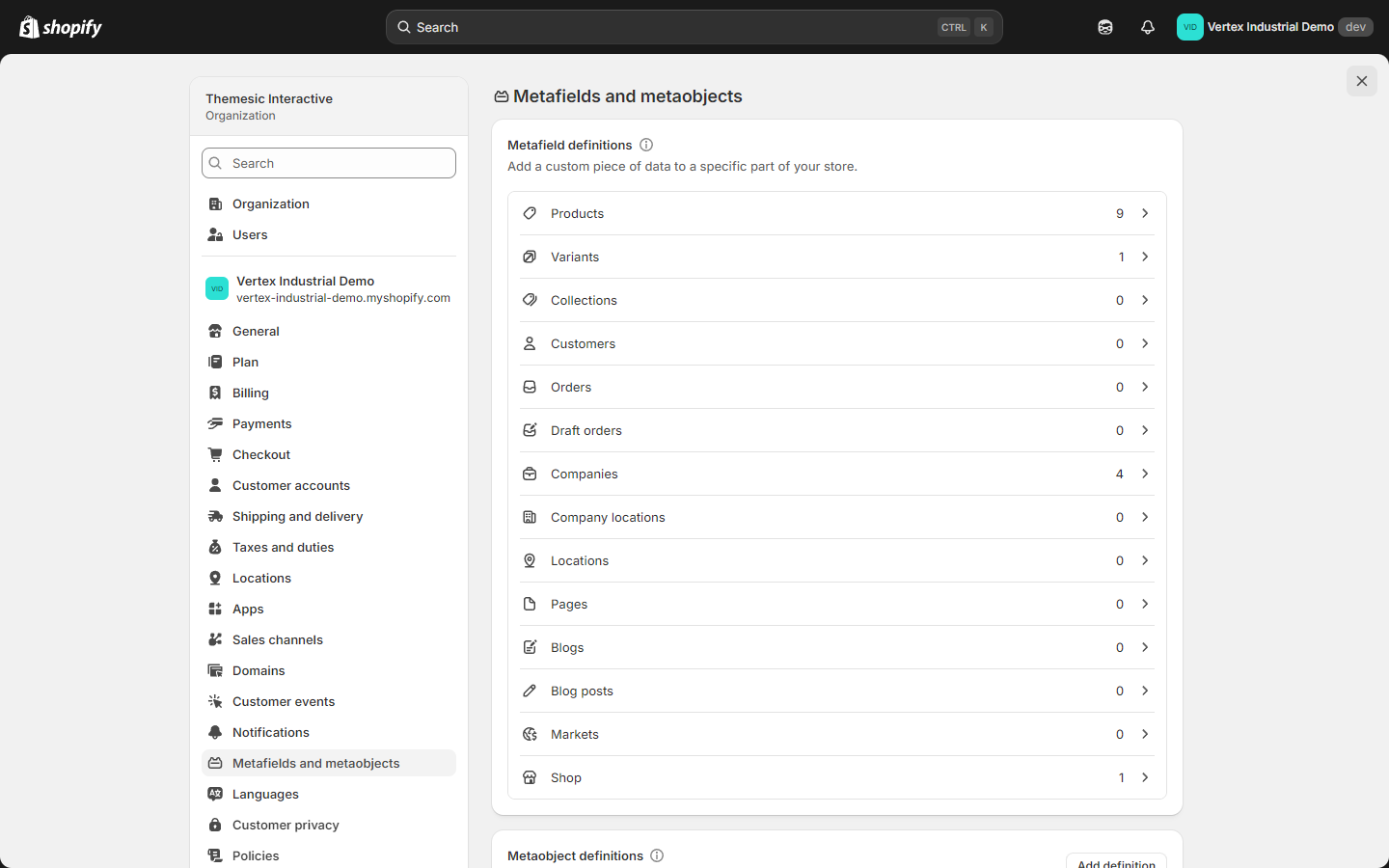Click the Products tag icon
The height and width of the screenshot is (868, 1389).
(530, 213)
